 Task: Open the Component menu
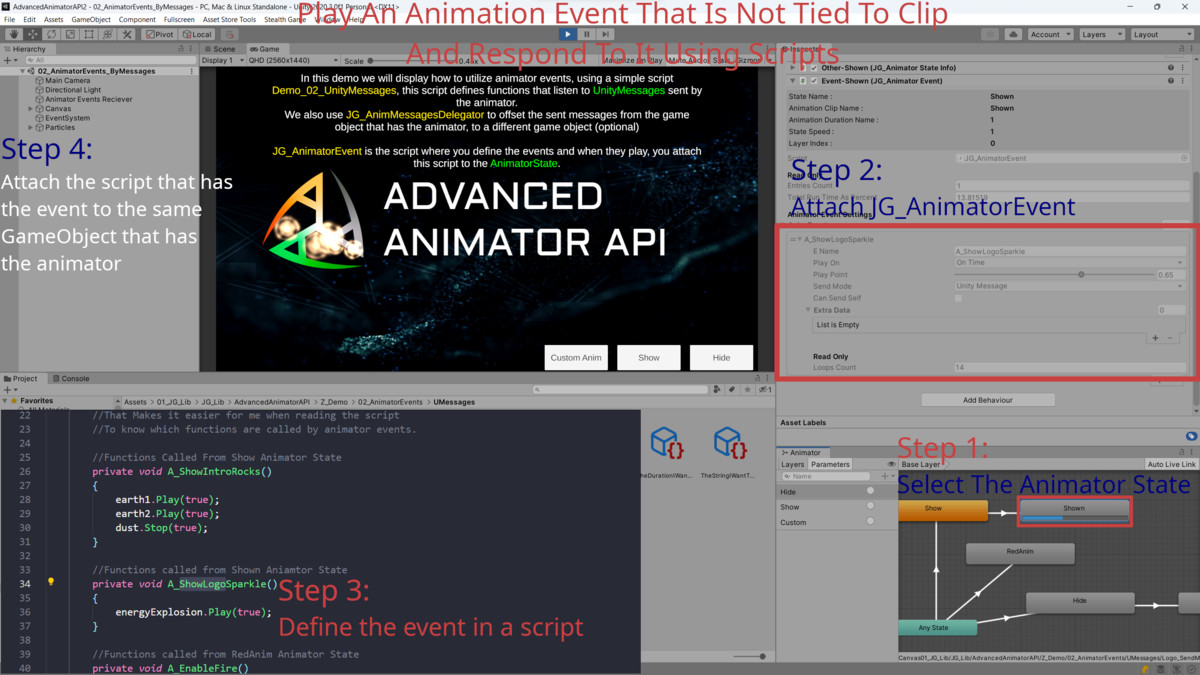[x=137, y=19]
